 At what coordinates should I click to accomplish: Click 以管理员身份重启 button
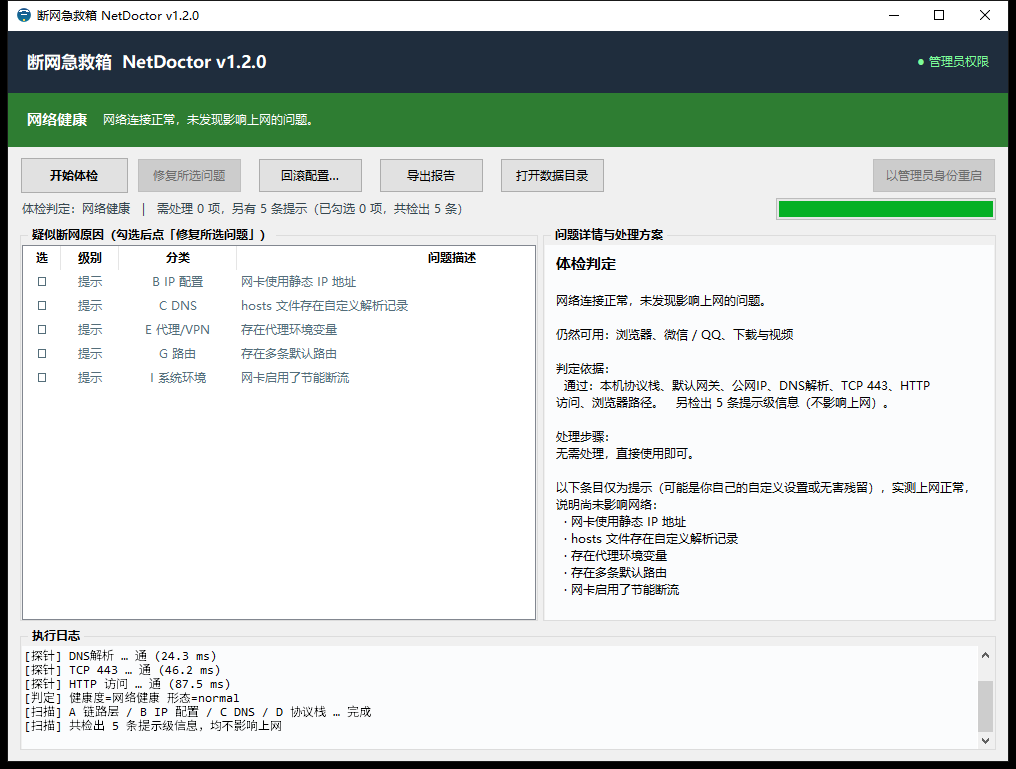(934, 176)
